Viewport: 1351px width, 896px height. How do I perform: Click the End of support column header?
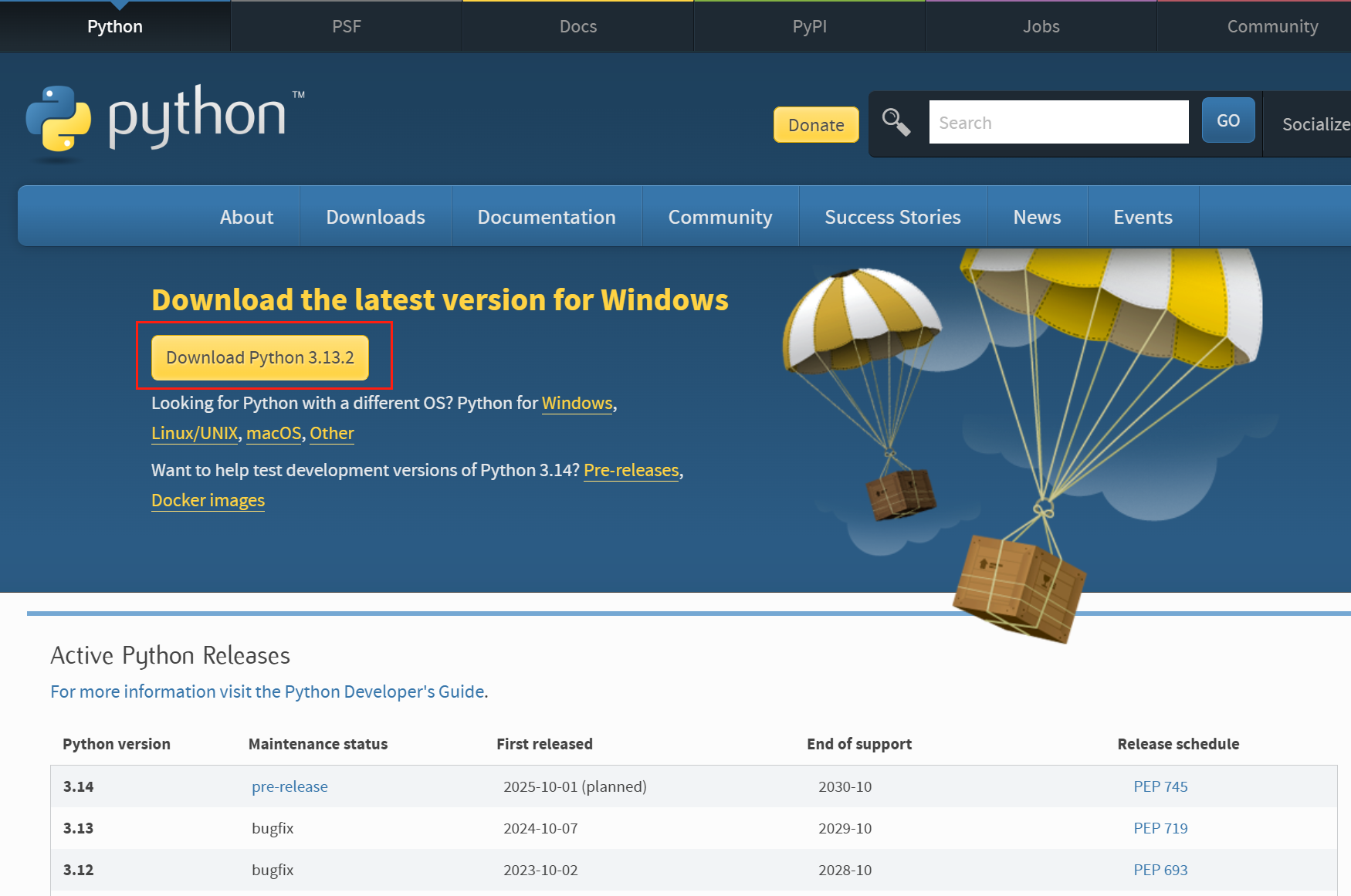coord(859,744)
